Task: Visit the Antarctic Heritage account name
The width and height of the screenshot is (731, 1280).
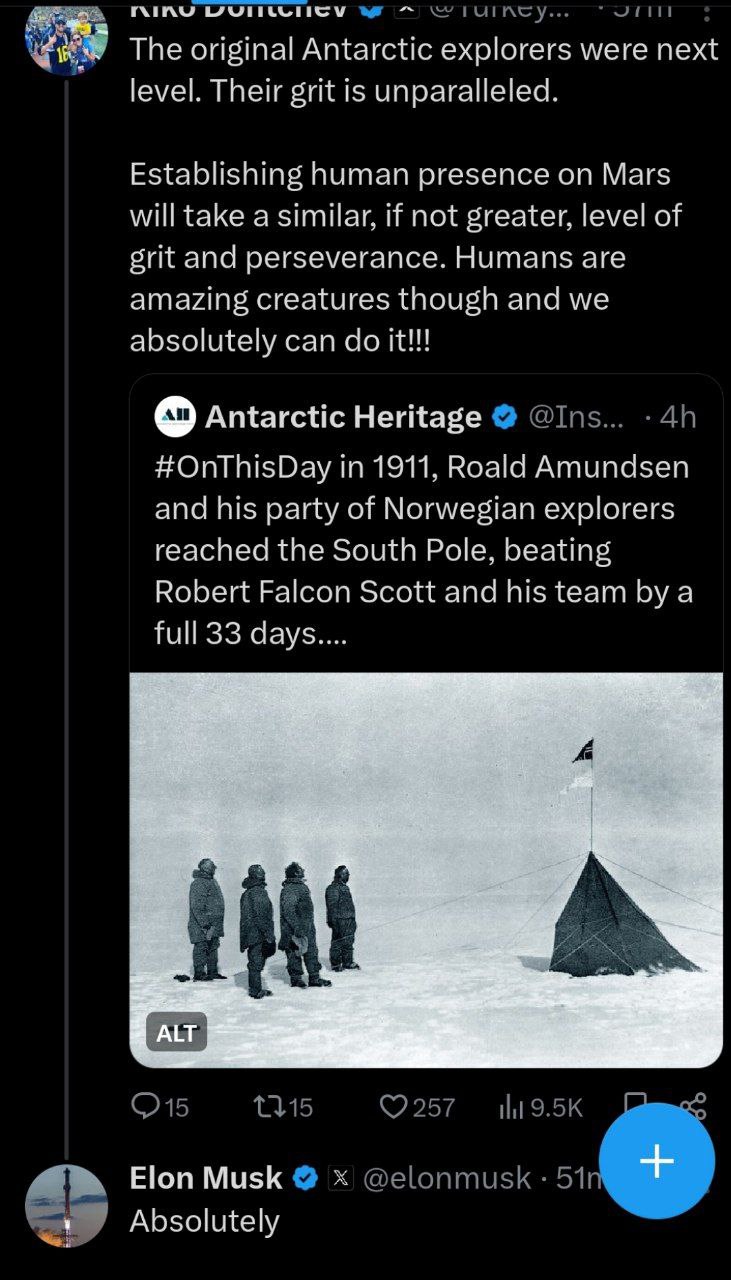Action: pos(343,417)
